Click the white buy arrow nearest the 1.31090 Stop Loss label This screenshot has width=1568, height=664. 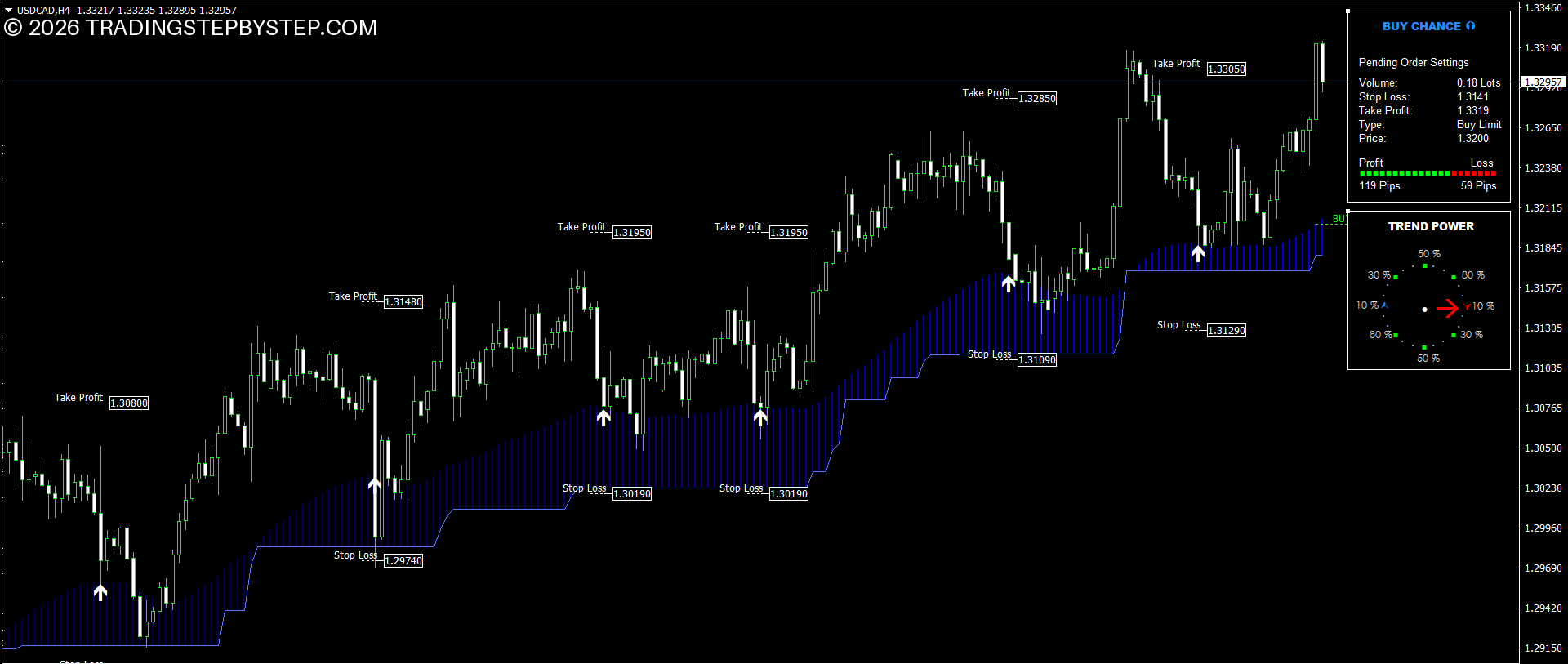tap(1009, 283)
